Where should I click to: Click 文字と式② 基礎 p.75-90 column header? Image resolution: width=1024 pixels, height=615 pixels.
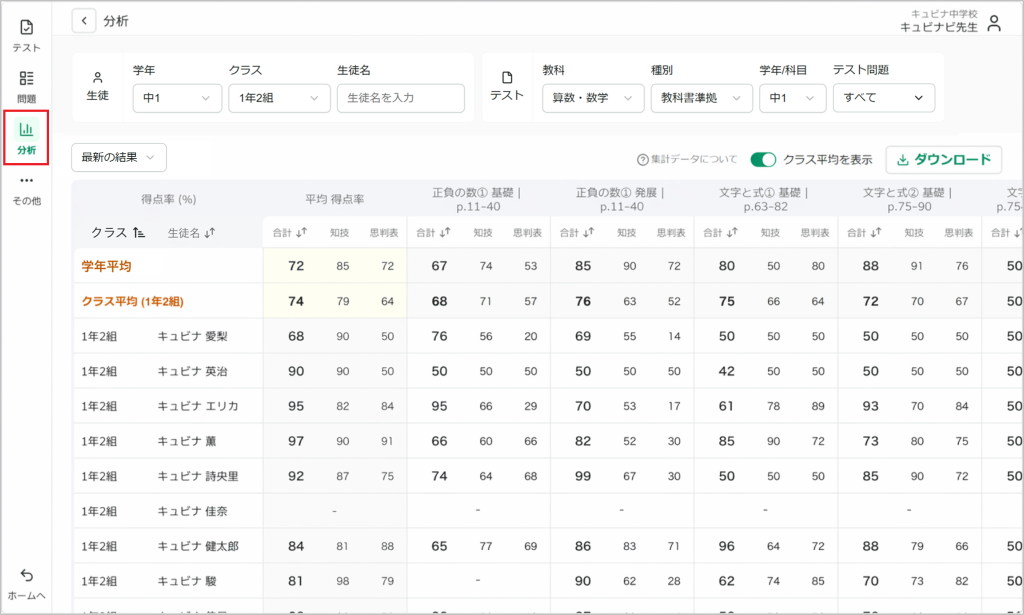(x=908, y=199)
